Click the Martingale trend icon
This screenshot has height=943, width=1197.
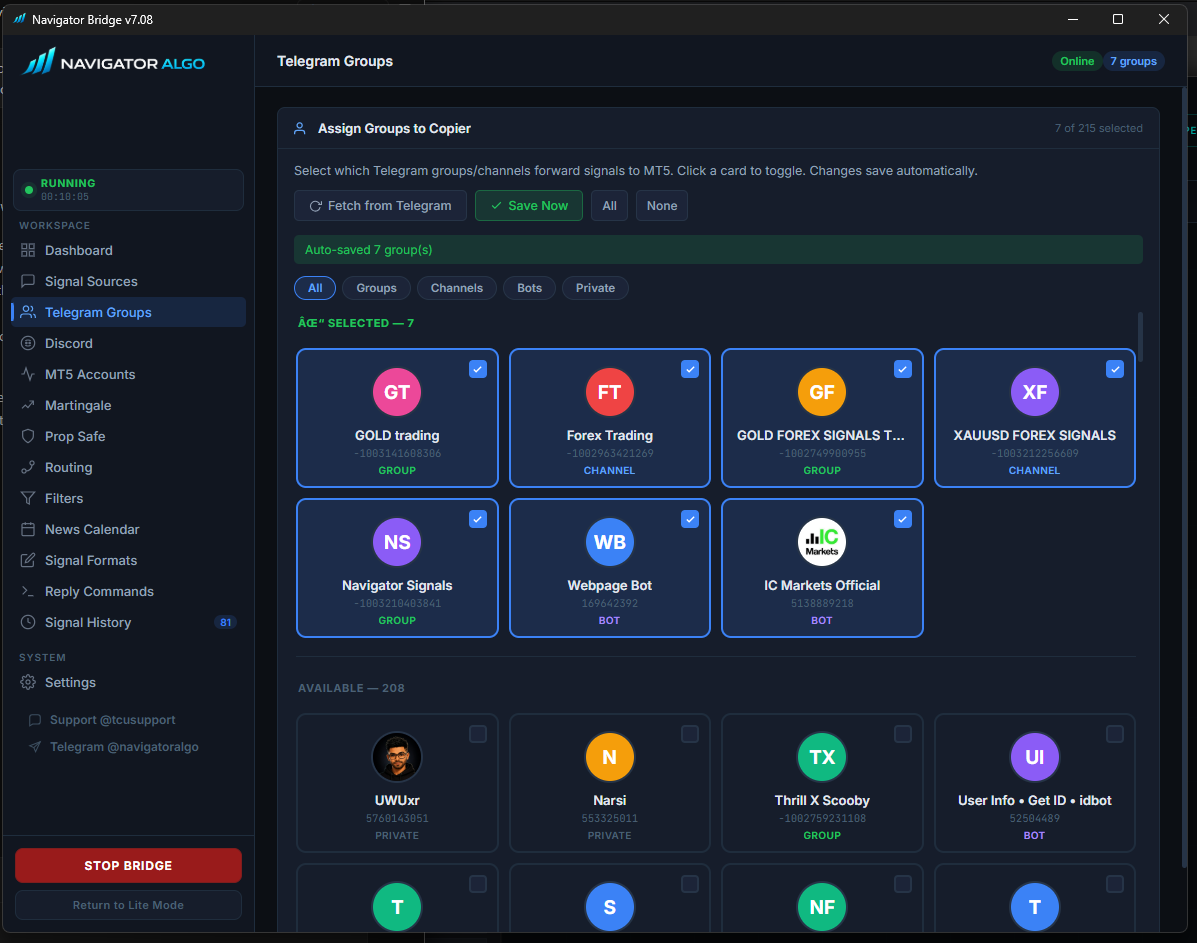coord(28,405)
